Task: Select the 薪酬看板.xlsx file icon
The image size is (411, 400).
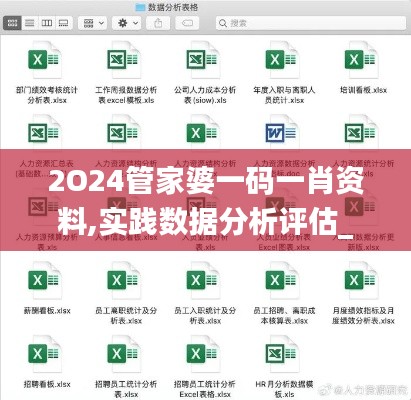Action: (x=44, y=280)
